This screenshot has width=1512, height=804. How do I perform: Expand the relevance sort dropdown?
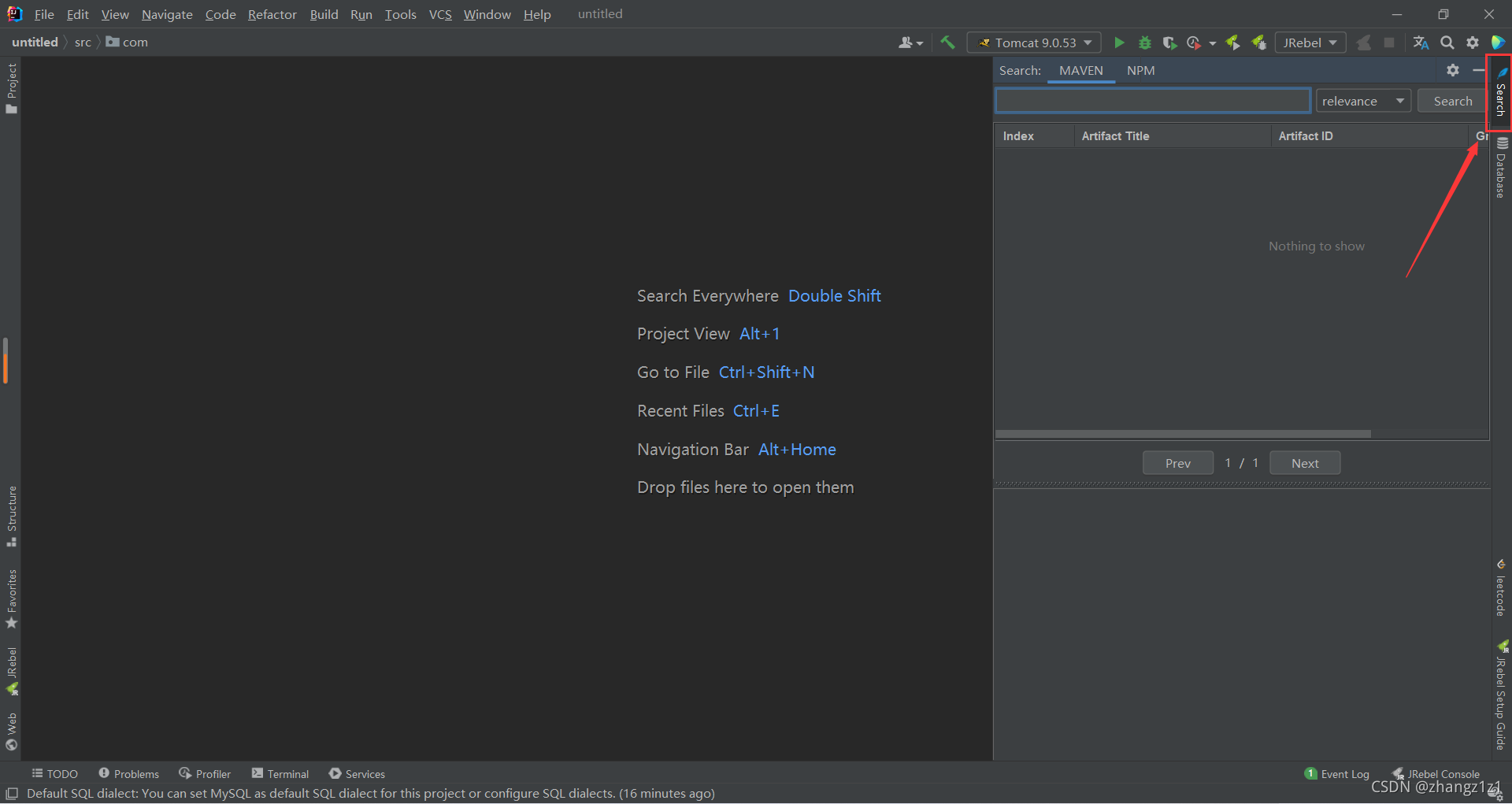tap(1363, 101)
